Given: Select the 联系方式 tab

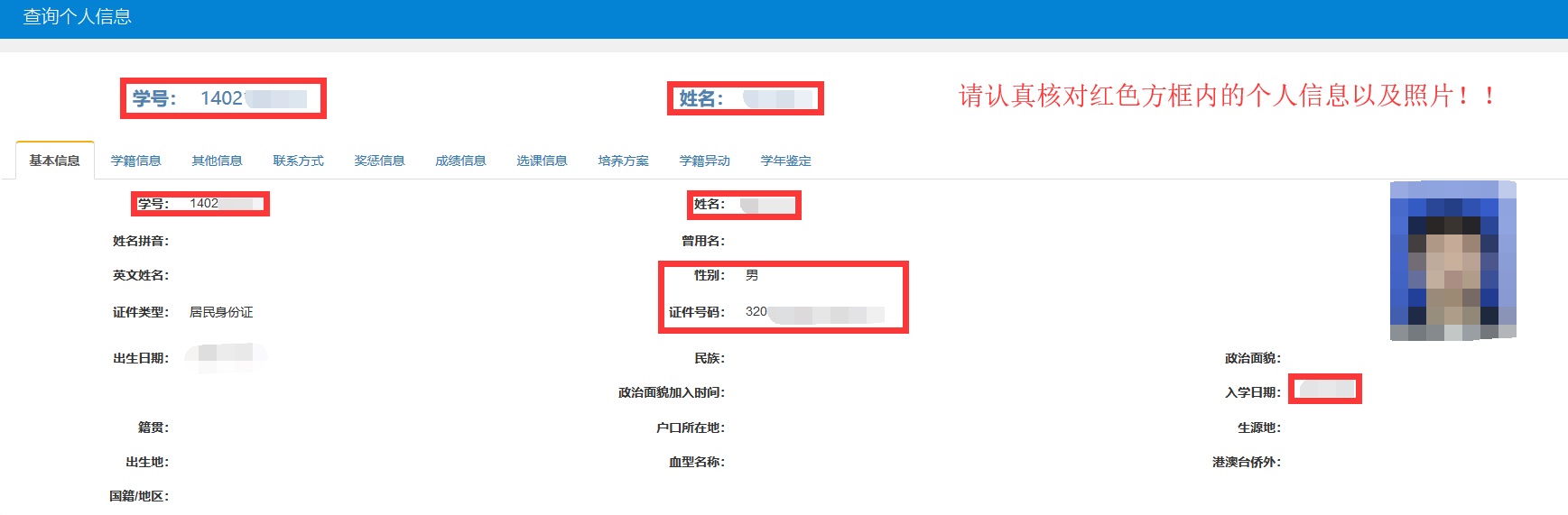Looking at the screenshot, I should [x=298, y=161].
